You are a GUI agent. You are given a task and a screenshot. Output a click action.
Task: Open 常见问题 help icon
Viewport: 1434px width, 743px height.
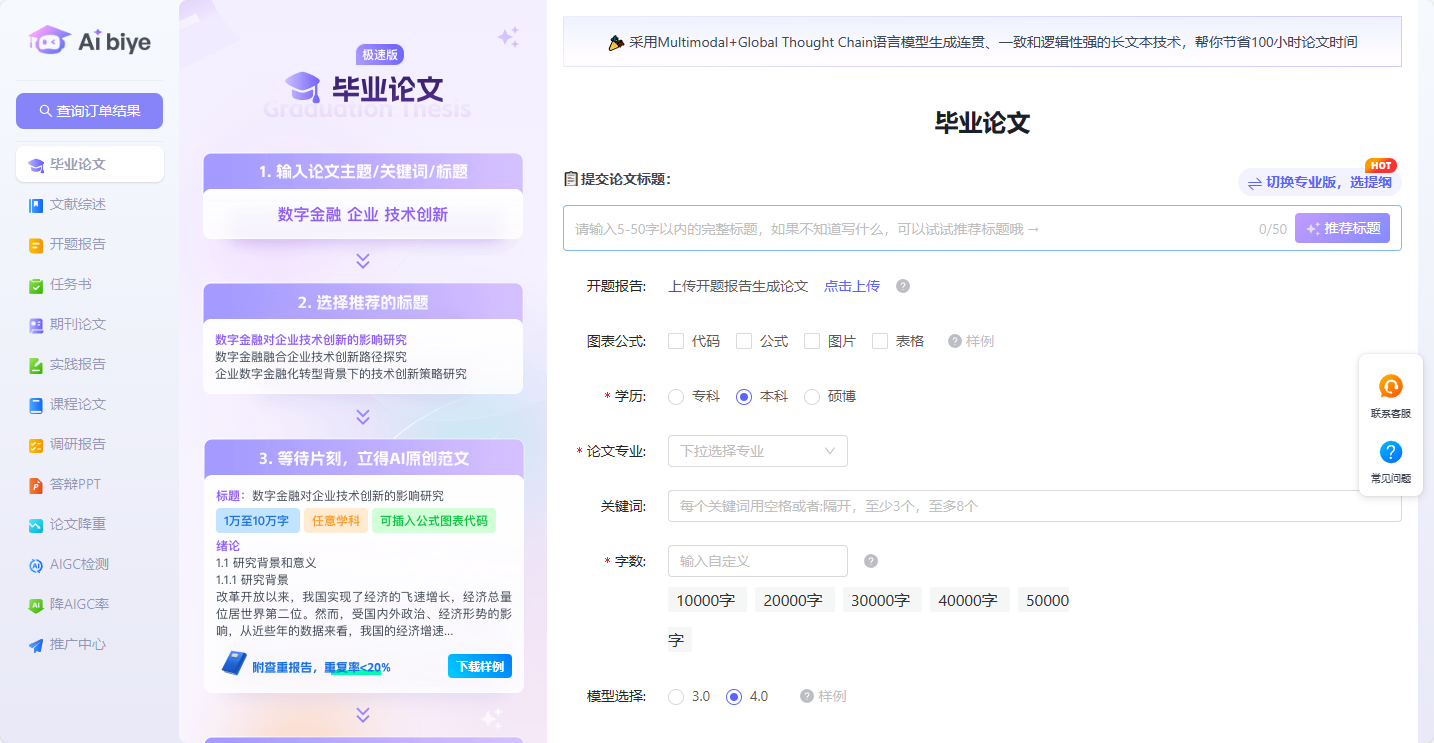click(1391, 452)
